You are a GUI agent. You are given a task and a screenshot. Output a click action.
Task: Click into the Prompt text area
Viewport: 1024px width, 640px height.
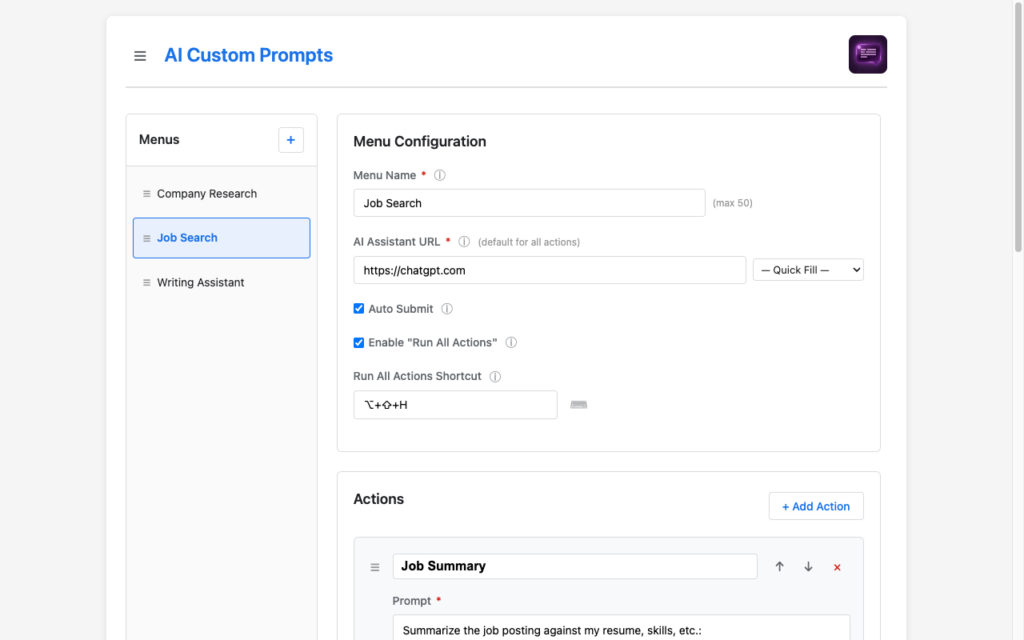(x=621, y=628)
